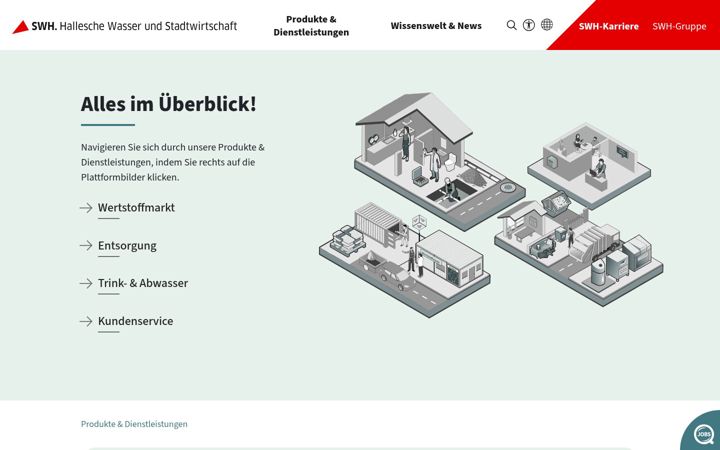Click the arrow before Kundenservice
The height and width of the screenshot is (450, 720).
pyautogui.click(x=86, y=321)
